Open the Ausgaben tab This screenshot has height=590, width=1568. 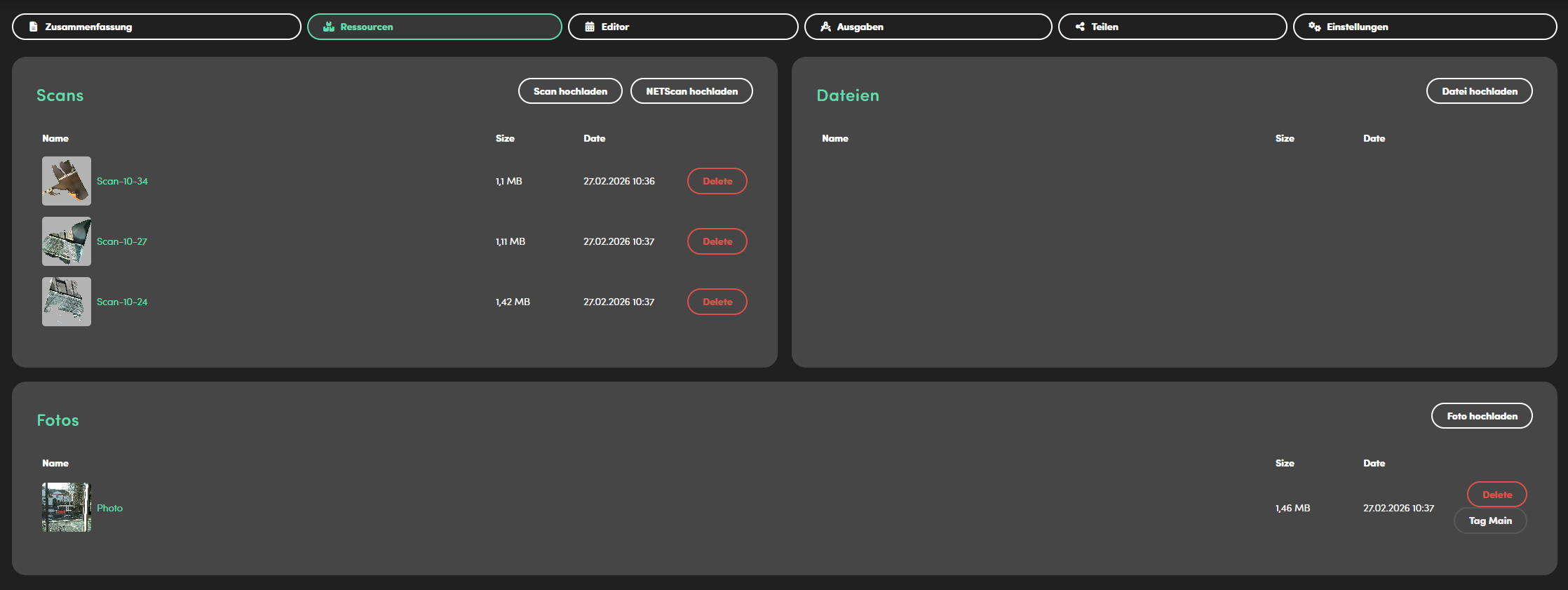tap(927, 27)
